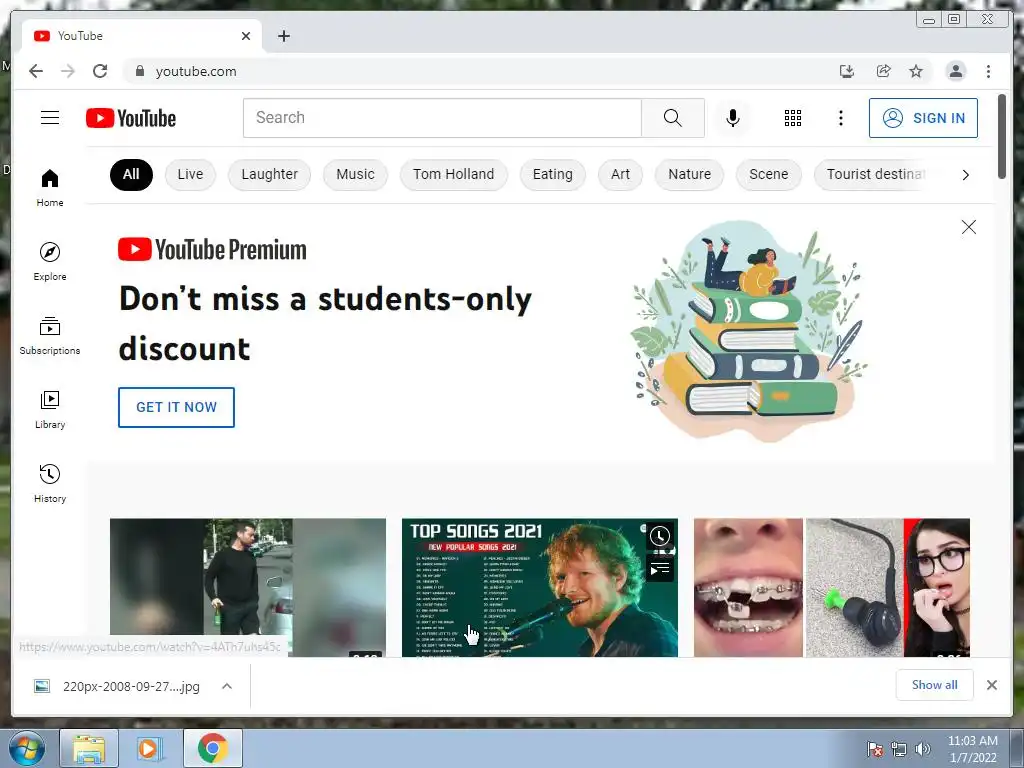Image resolution: width=1024 pixels, height=768 pixels.
Task: Select the Live category chip
Action: pyautogui.click(x=190, y=174)
